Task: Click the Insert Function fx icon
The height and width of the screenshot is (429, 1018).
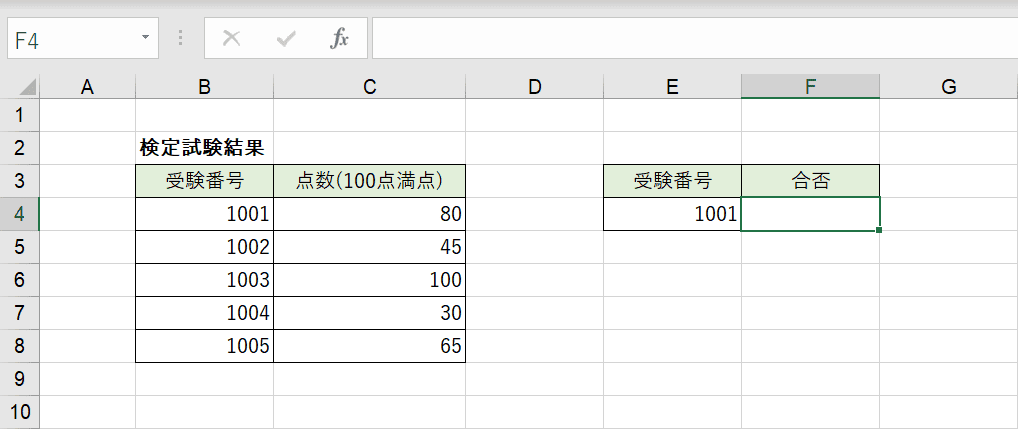Action: 339,39
